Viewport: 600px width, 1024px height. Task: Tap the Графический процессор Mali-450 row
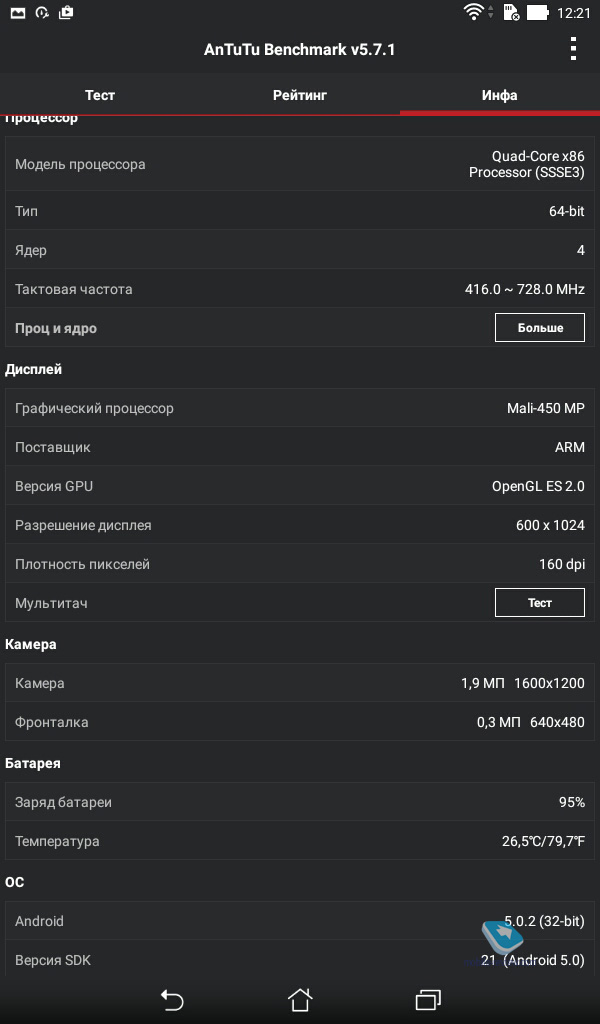click(300, 408)
